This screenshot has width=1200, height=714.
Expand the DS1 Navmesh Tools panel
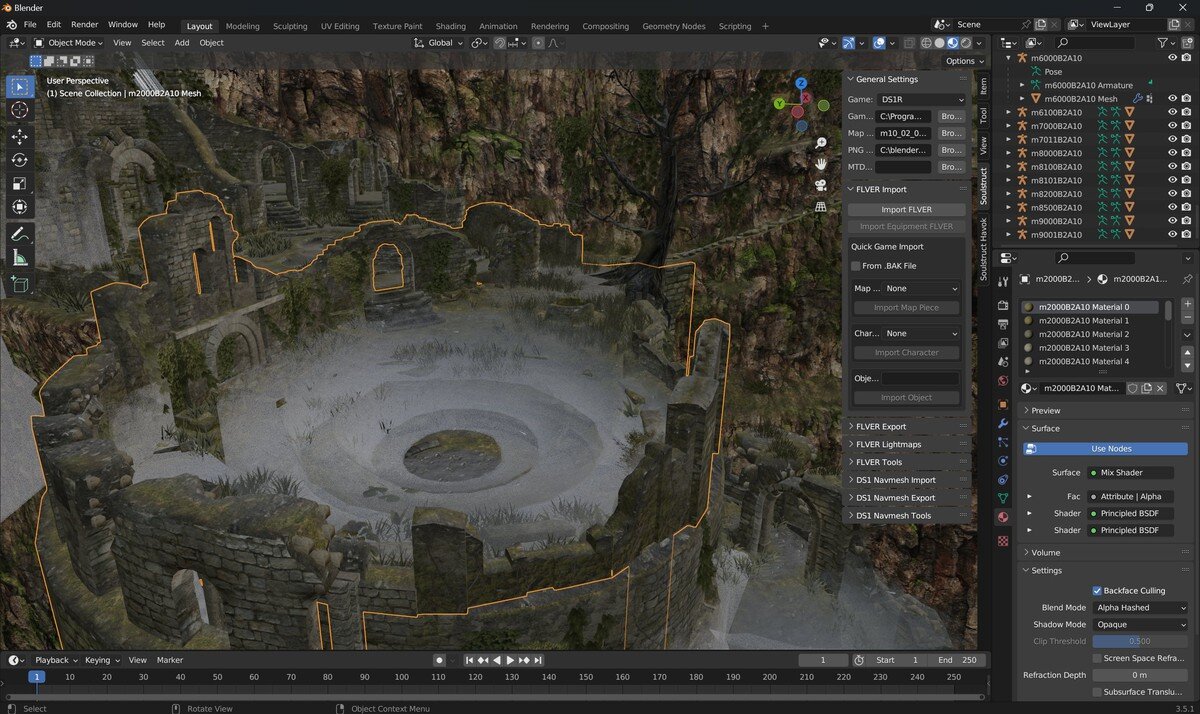coord(908,516)
